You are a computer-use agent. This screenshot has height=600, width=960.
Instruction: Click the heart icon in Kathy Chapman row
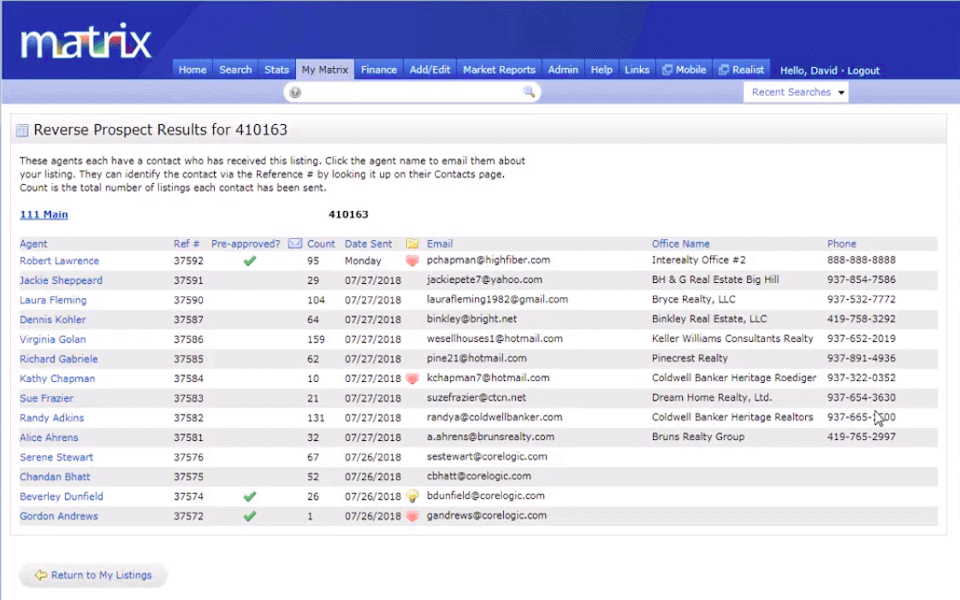412,378
